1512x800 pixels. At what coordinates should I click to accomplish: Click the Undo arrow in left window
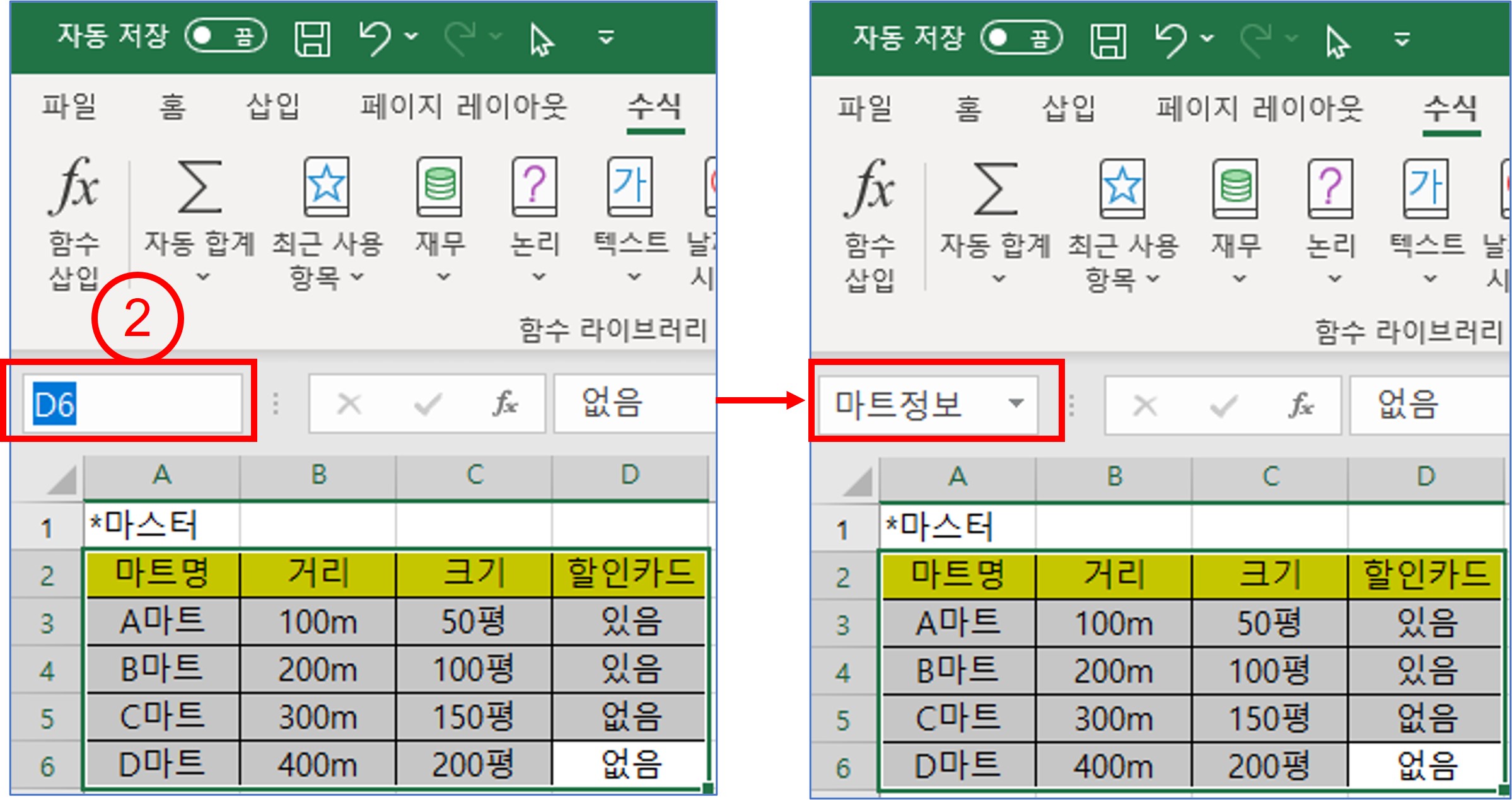tap(375, 38)
